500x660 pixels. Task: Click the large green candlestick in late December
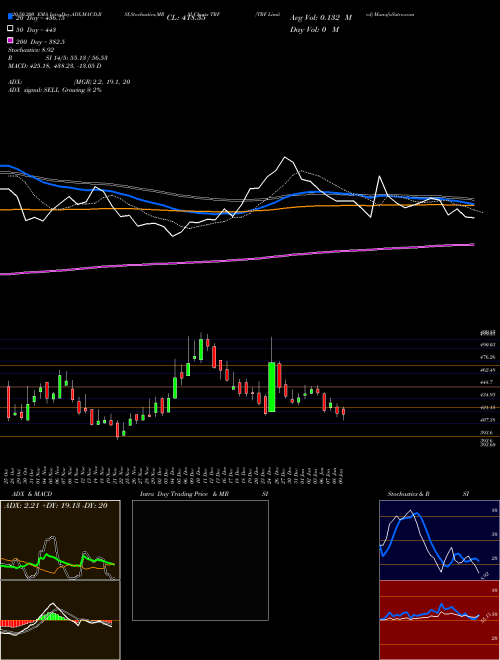coord(272,387)
